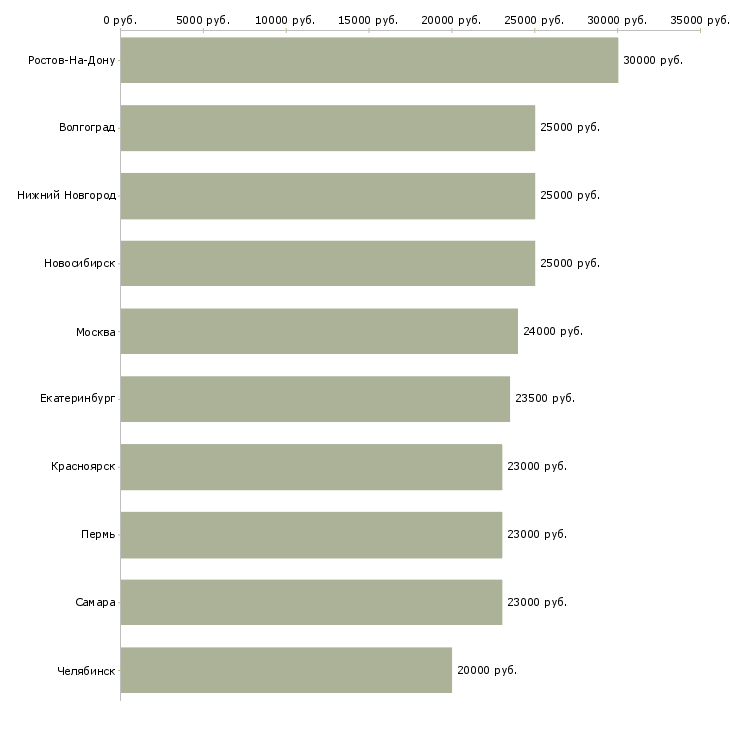Click the 24000 руб. value label
The height and width of the screenshot is (730, 730).
pos(553,332)
